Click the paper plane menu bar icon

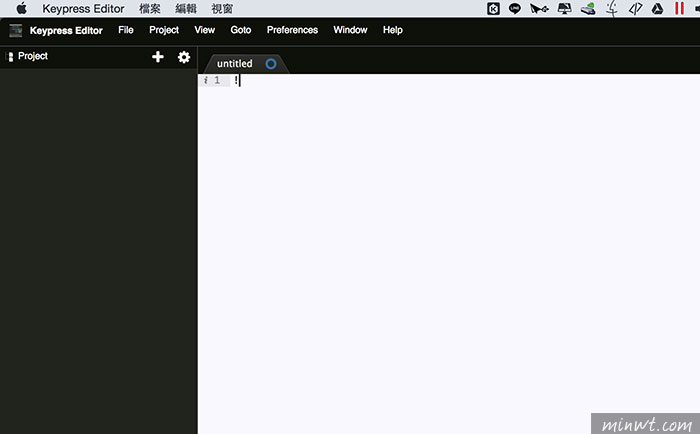(x=539, y=8)
